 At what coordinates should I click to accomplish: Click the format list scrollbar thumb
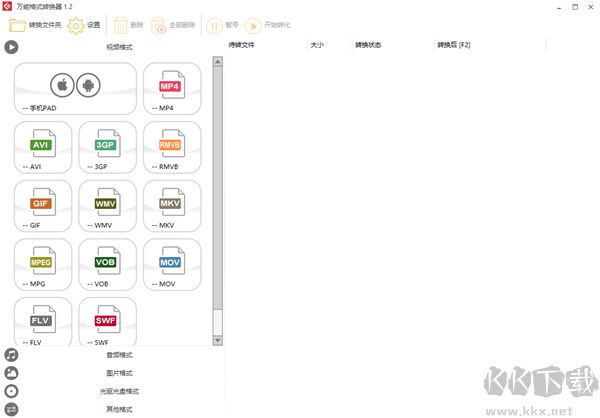click(x=218, y=188)
